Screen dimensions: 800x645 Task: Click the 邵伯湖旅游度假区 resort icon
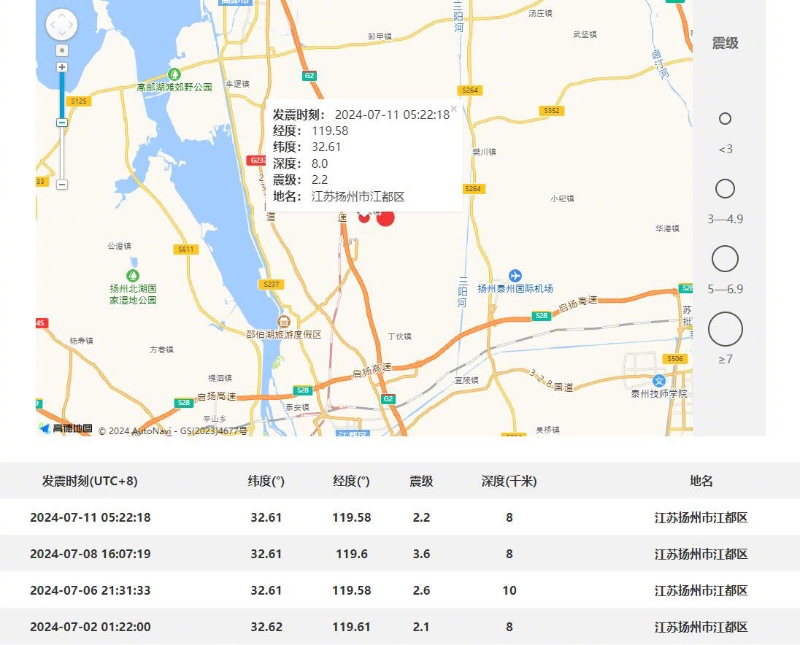[x=284, y=321]
